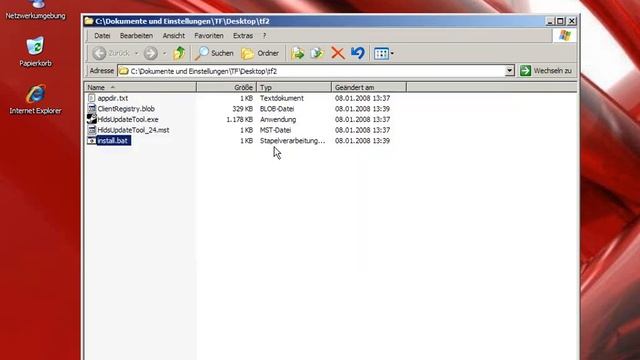Screen dimensions: 640x360
Task: Click the HldsUpdateTool_24.mst file name
Action: 133,130
